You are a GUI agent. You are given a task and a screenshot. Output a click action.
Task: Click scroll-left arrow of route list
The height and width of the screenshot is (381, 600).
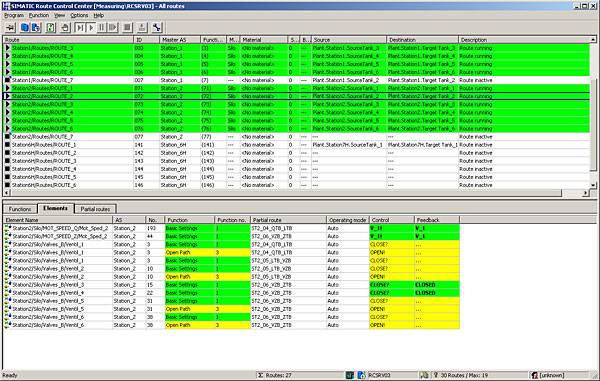(x=7, y=193)
